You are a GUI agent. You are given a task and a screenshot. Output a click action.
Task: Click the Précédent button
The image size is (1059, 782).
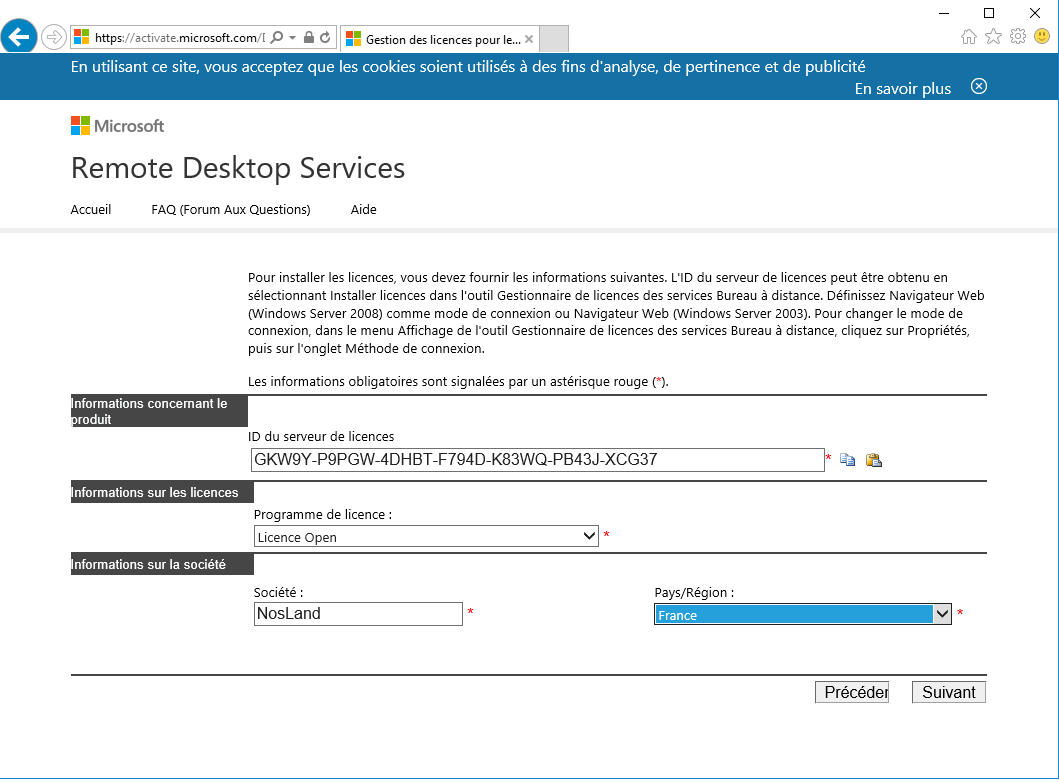click(x=852, y=692)
